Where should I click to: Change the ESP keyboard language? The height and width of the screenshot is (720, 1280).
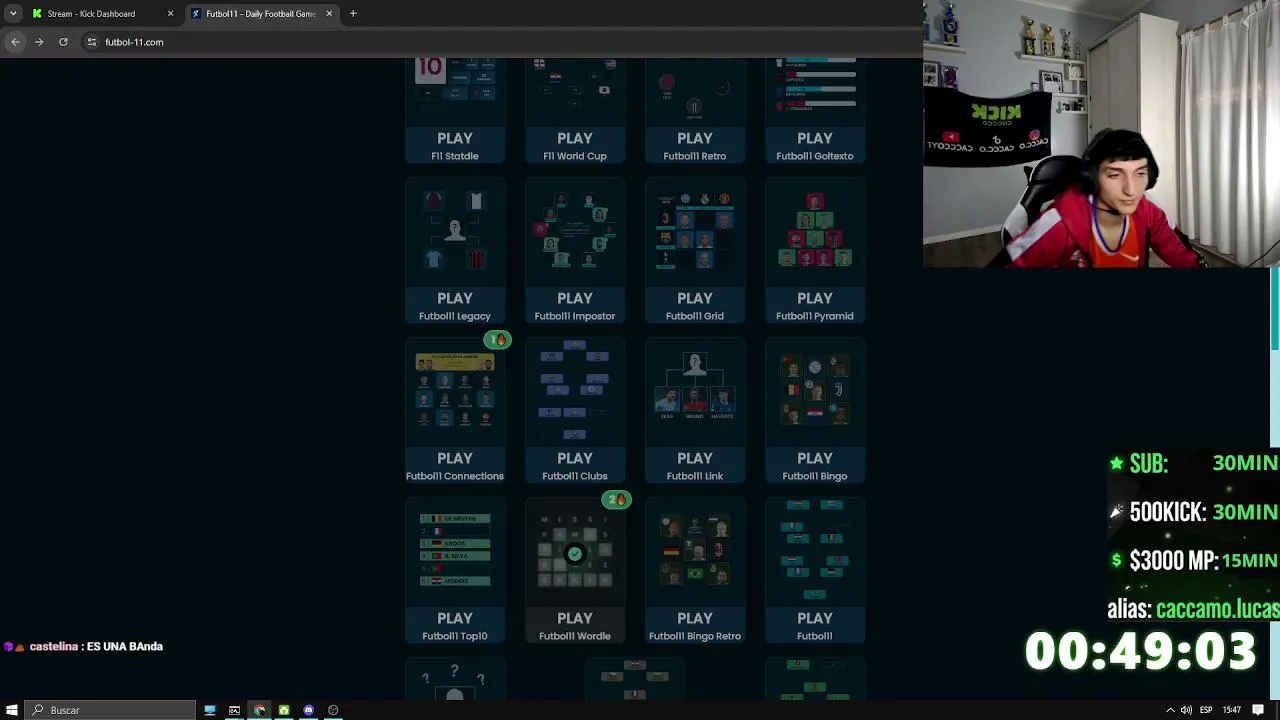[x=1206, y=710]
